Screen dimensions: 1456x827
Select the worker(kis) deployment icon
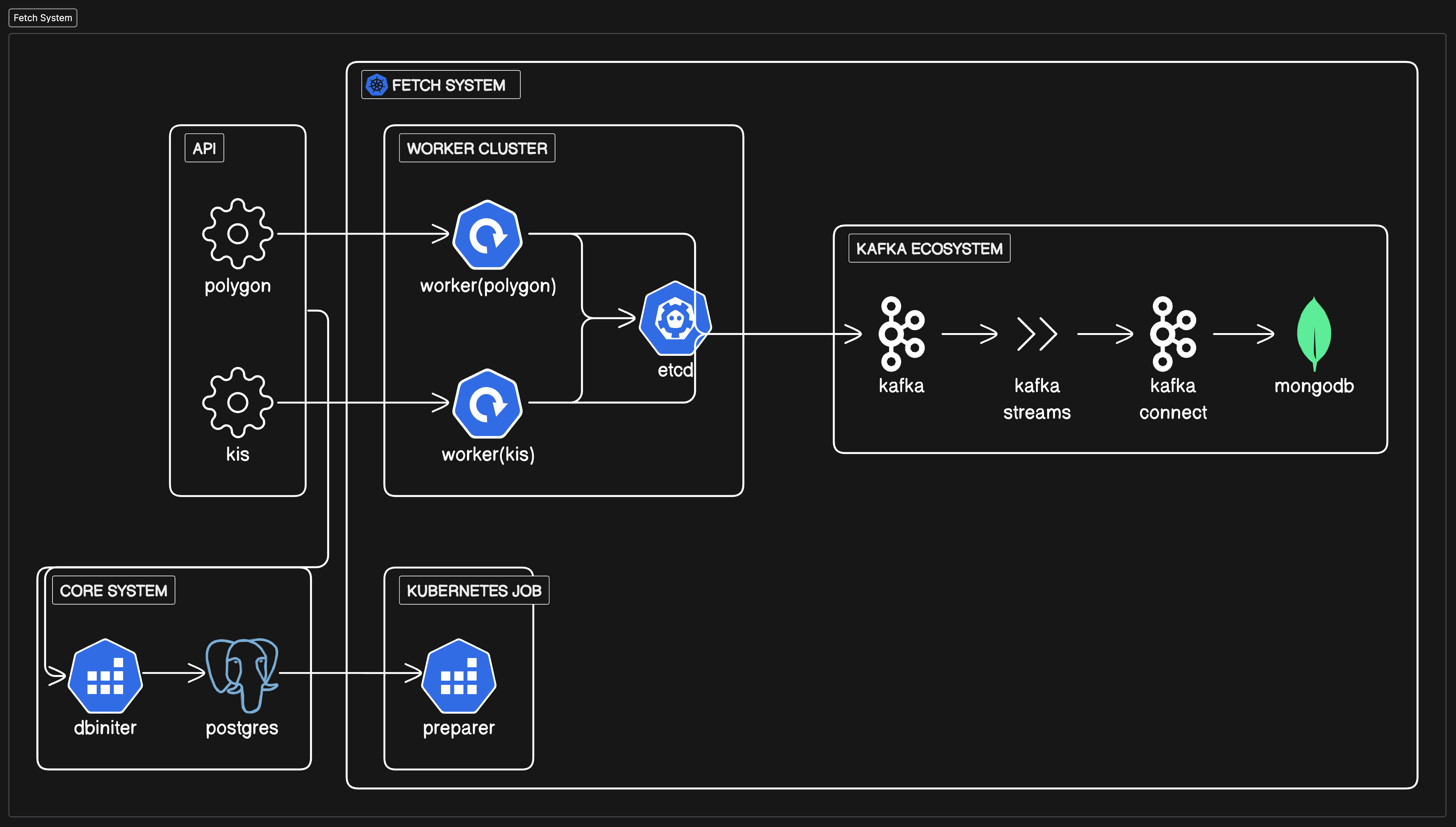pyautogui.click(x=487, y=403)
